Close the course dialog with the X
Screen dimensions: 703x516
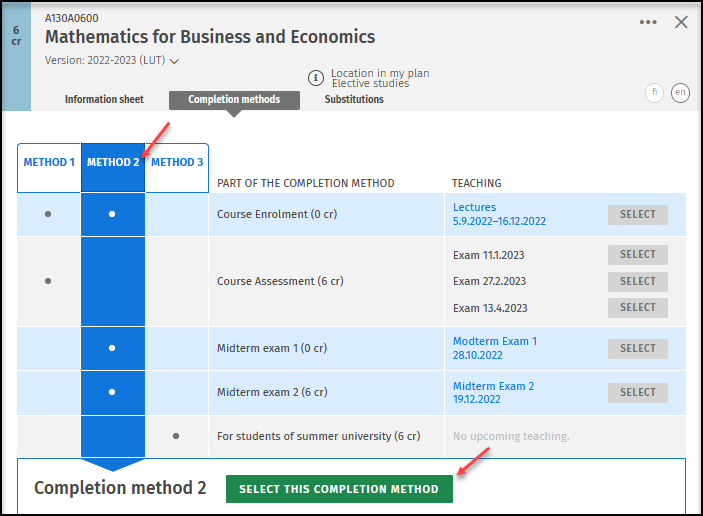[x=681, y=22]
